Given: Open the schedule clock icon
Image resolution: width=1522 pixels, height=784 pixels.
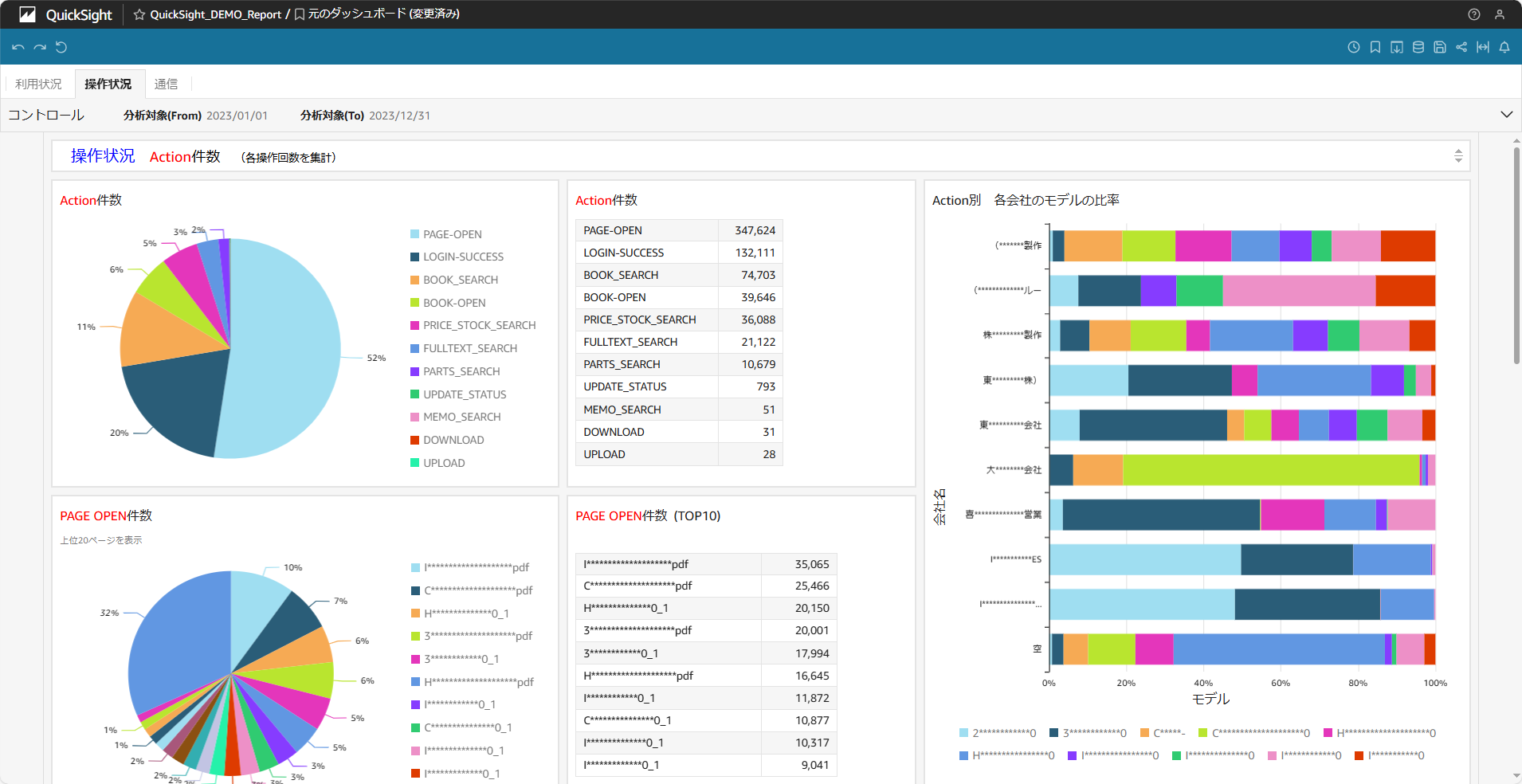Looking at the screenshot, I should click(x=1353, y=47).
